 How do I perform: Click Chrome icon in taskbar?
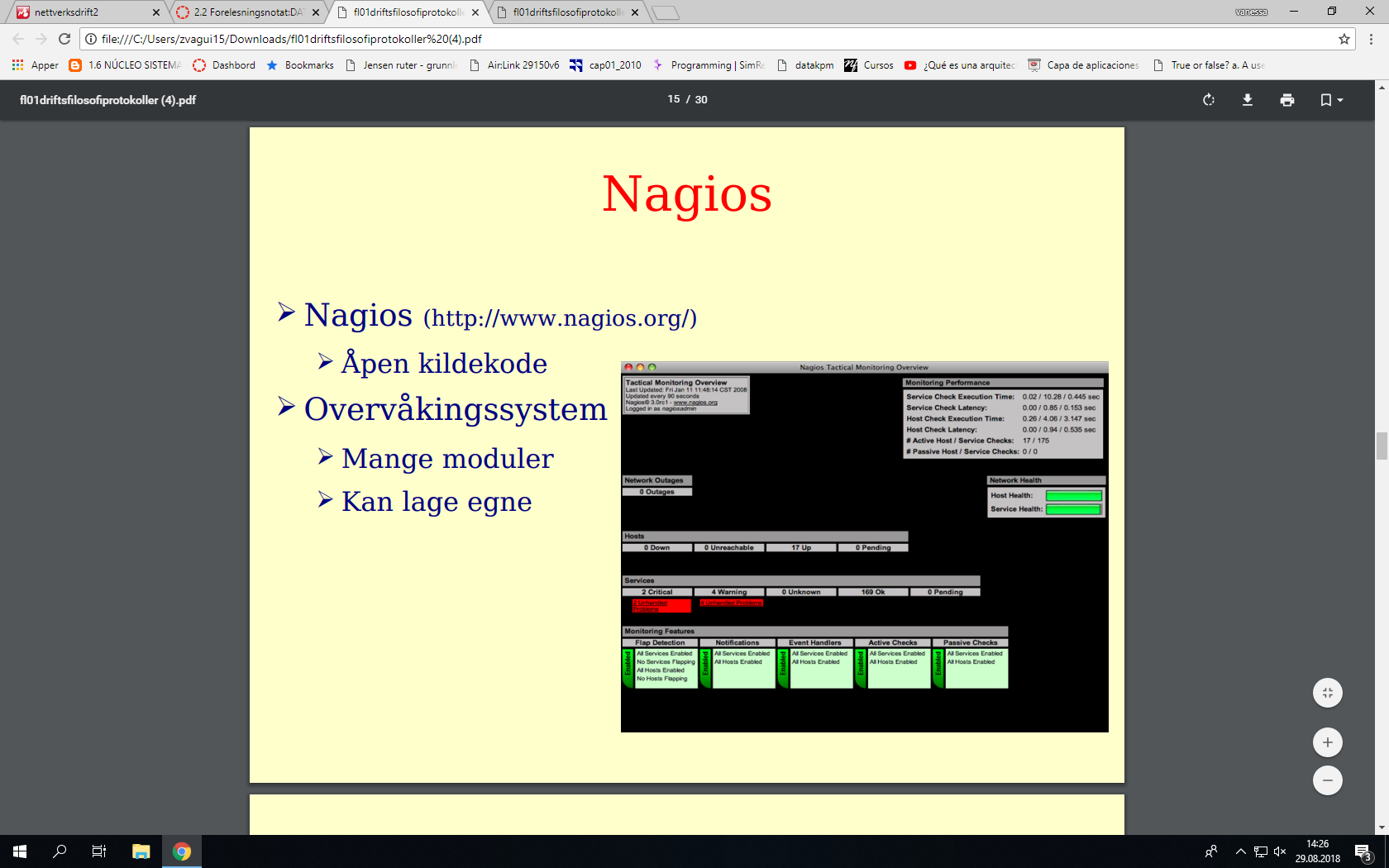[182, 851]
